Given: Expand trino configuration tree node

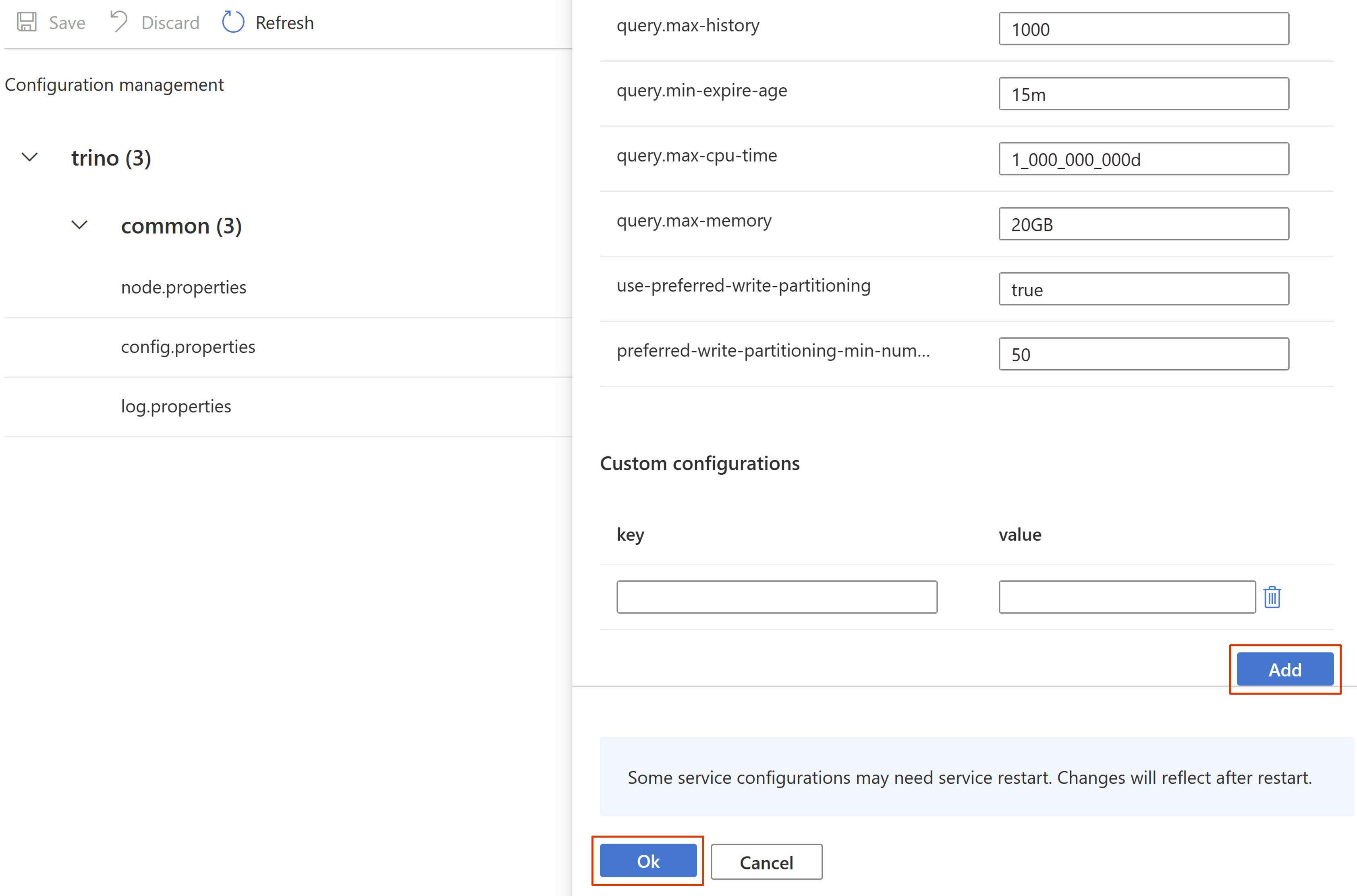Looking at the screenshot, I should (30, 156).
